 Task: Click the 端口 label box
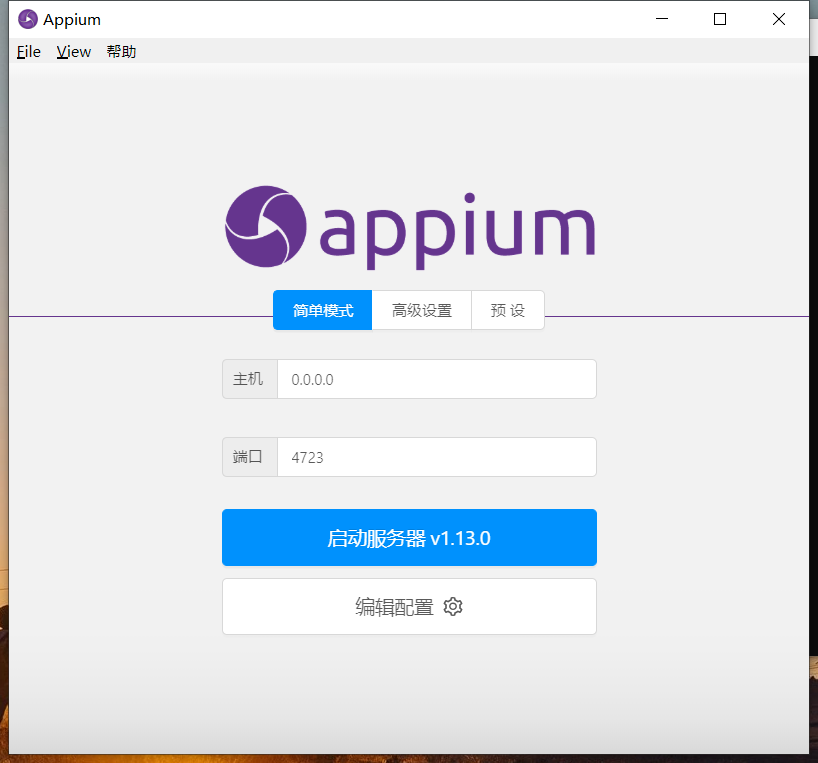tap(249, 457)
